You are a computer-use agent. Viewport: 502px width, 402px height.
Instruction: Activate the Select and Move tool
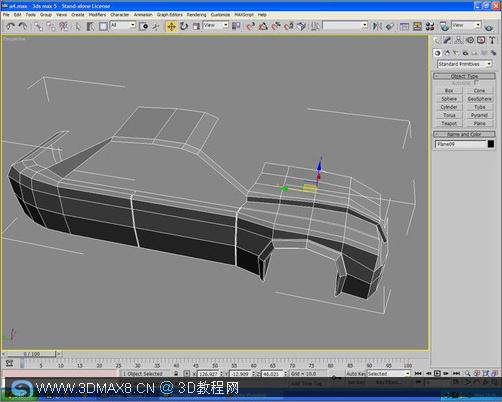(x=171, y=26)
